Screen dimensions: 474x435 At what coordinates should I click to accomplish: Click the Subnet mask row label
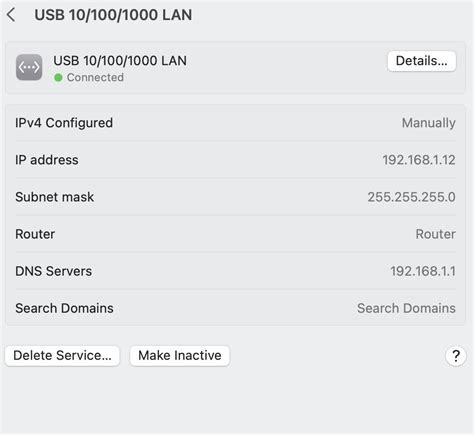55,197
